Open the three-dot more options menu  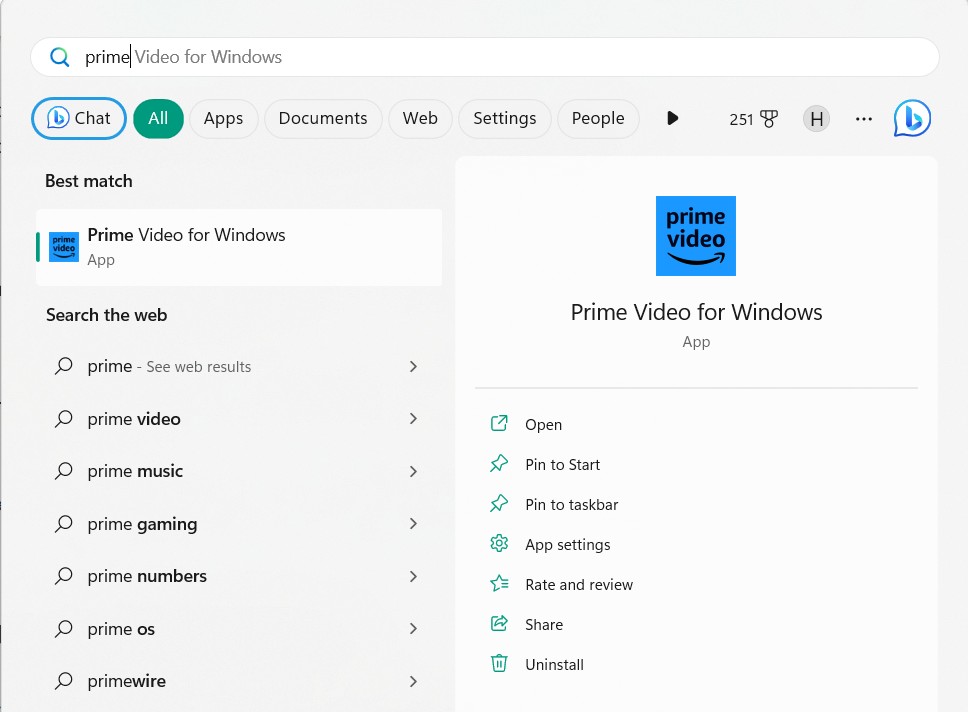coord(864,119)
